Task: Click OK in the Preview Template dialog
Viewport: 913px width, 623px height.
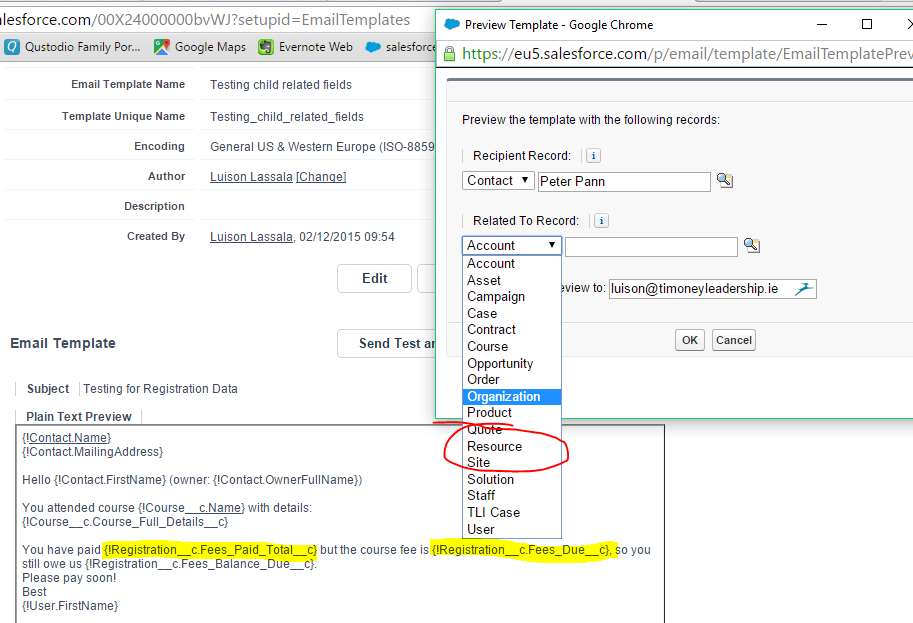Action: 690,340
